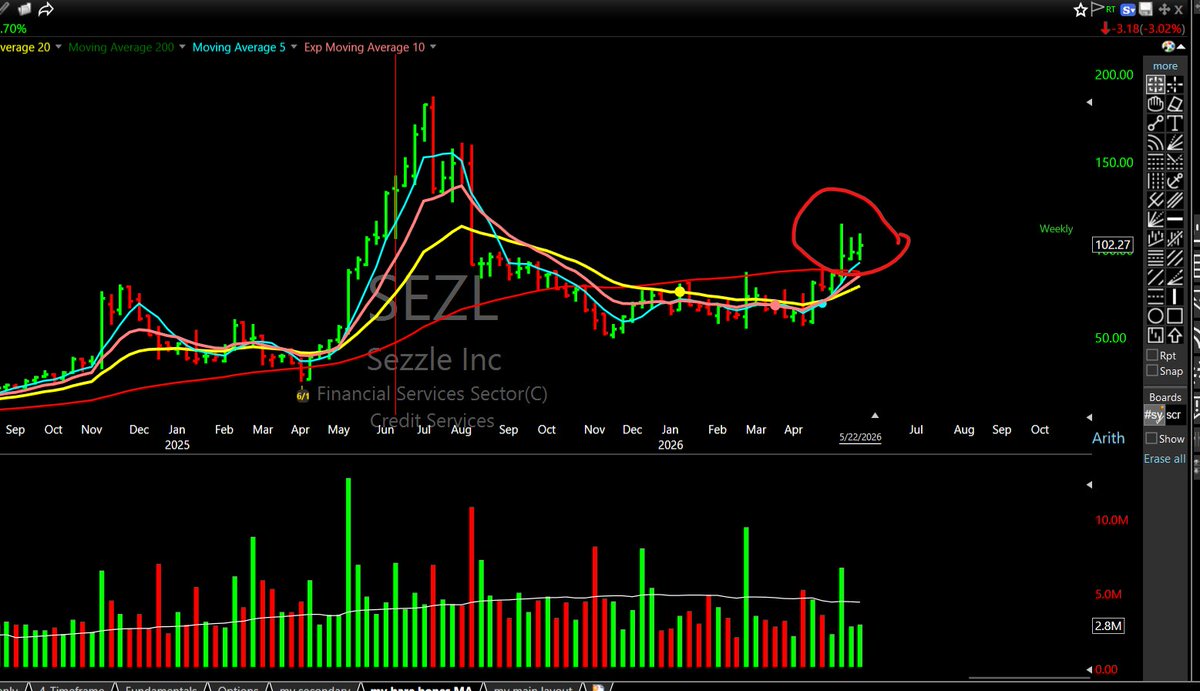
Task: Click the yellow dot on moving average line
Action: (680, 292)
